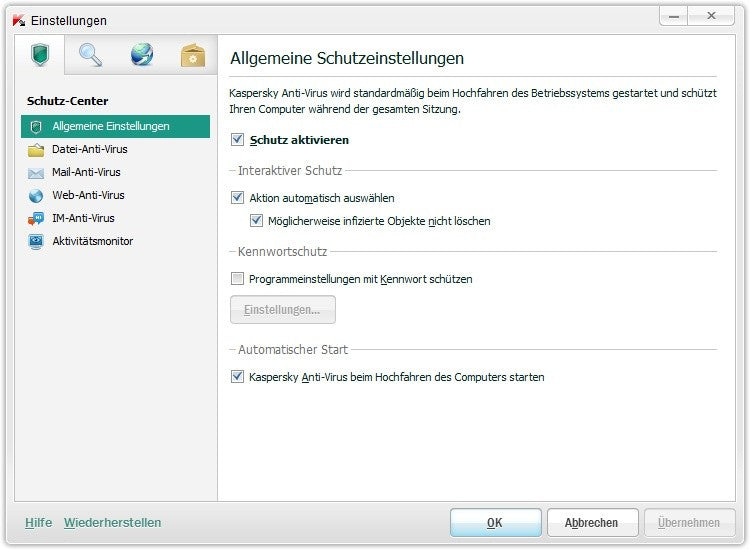Minimize the Einstellungen window
This screenshot has height=550, width=750.
click(x=673, y=16)
